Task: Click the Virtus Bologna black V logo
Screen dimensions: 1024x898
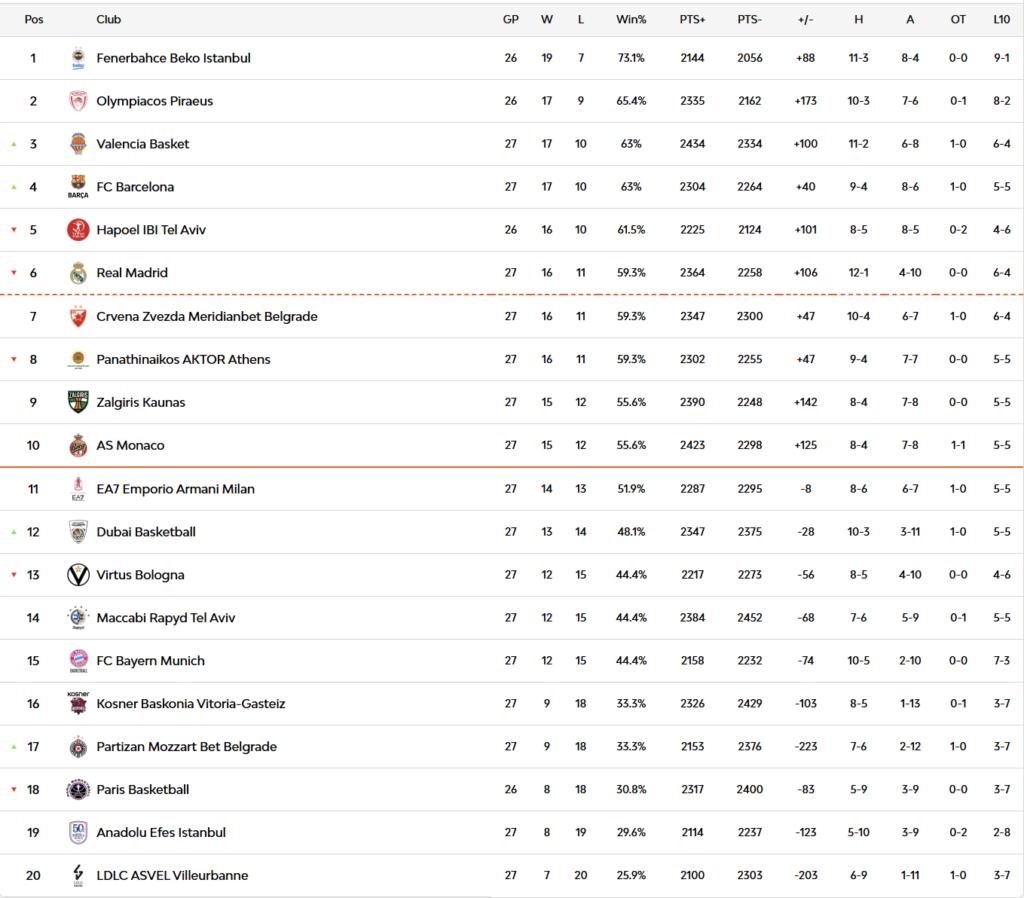Action: click(x=78, y=575)
